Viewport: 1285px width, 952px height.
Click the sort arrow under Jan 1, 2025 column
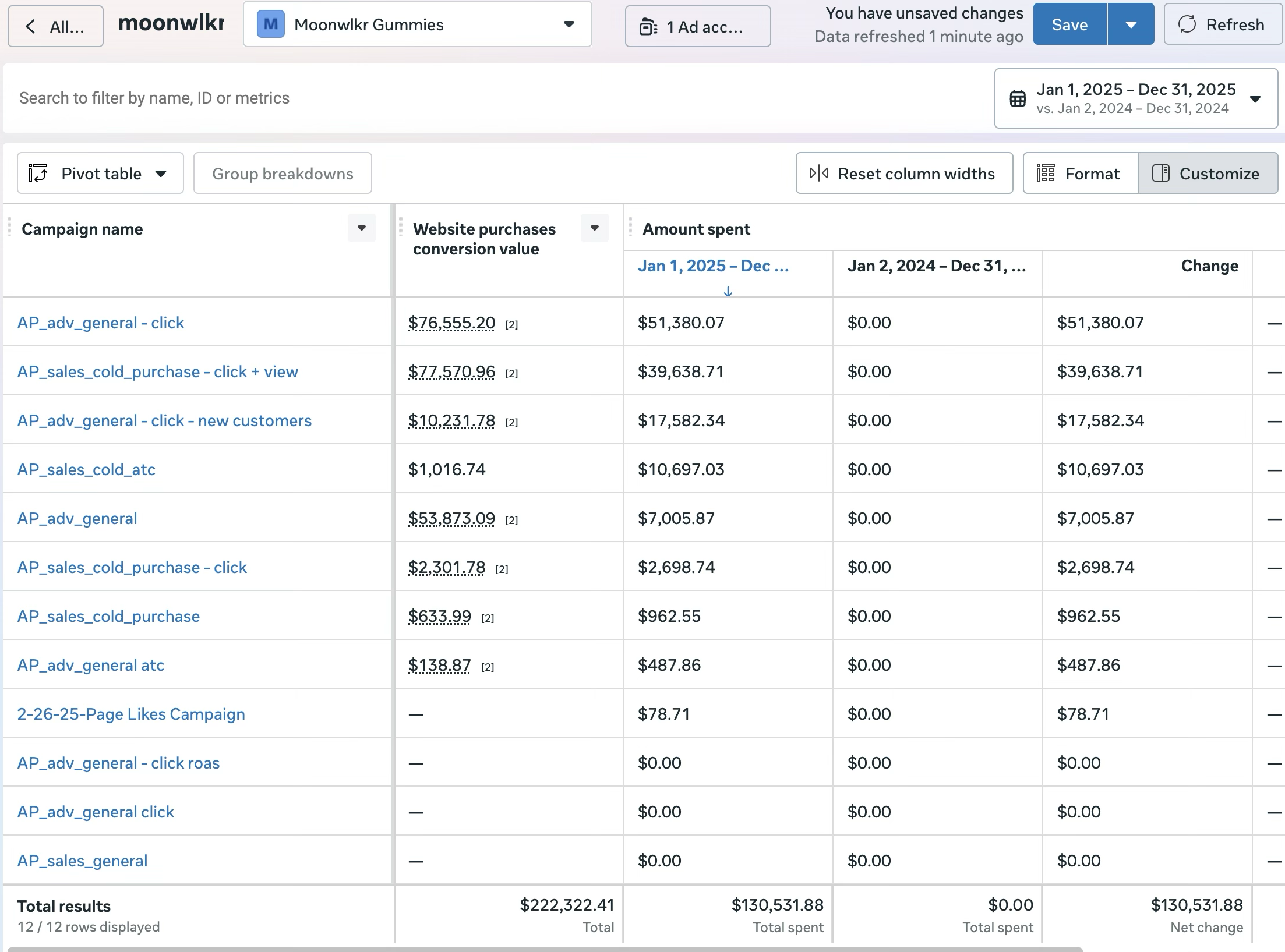(728, 291)
